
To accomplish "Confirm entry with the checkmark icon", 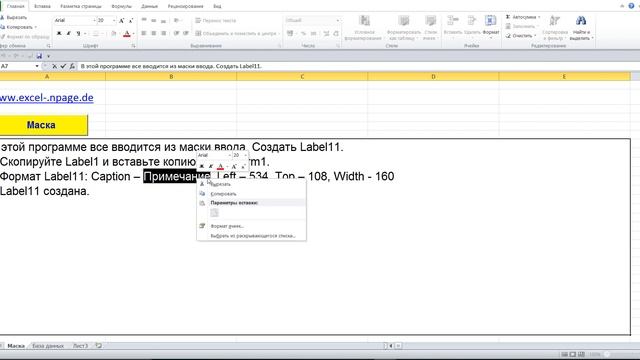I will pyautogui.click(x=63, y=66).
